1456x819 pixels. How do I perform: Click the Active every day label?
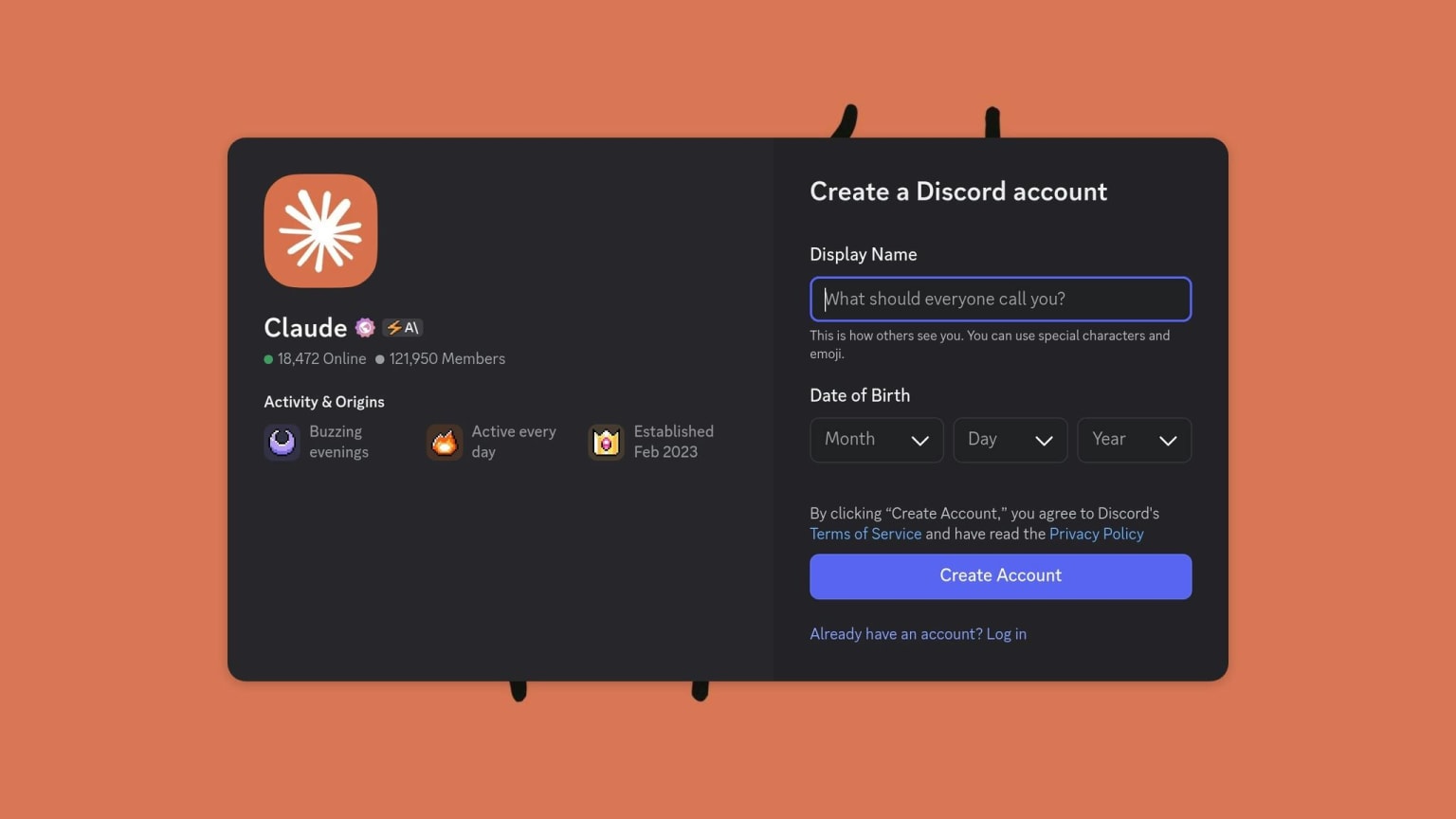click(514, 442)
